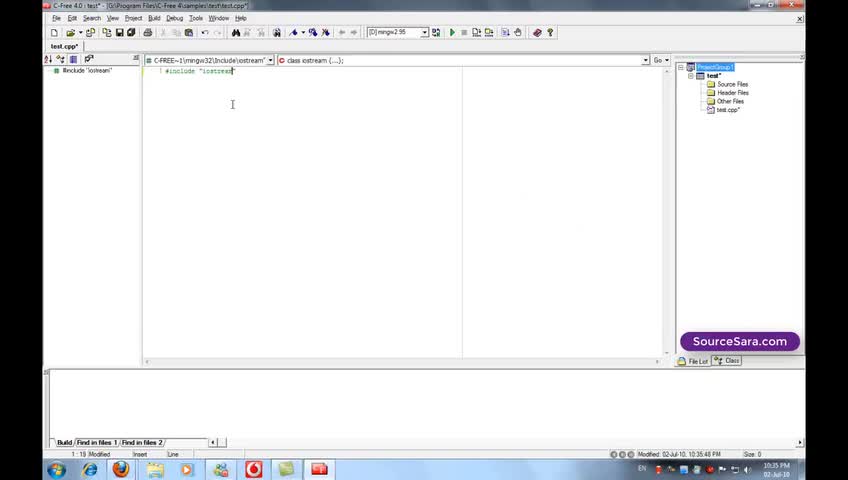The image size is (848, 480).
Task: Open the Project menu
Action: (x=133, y=18)
